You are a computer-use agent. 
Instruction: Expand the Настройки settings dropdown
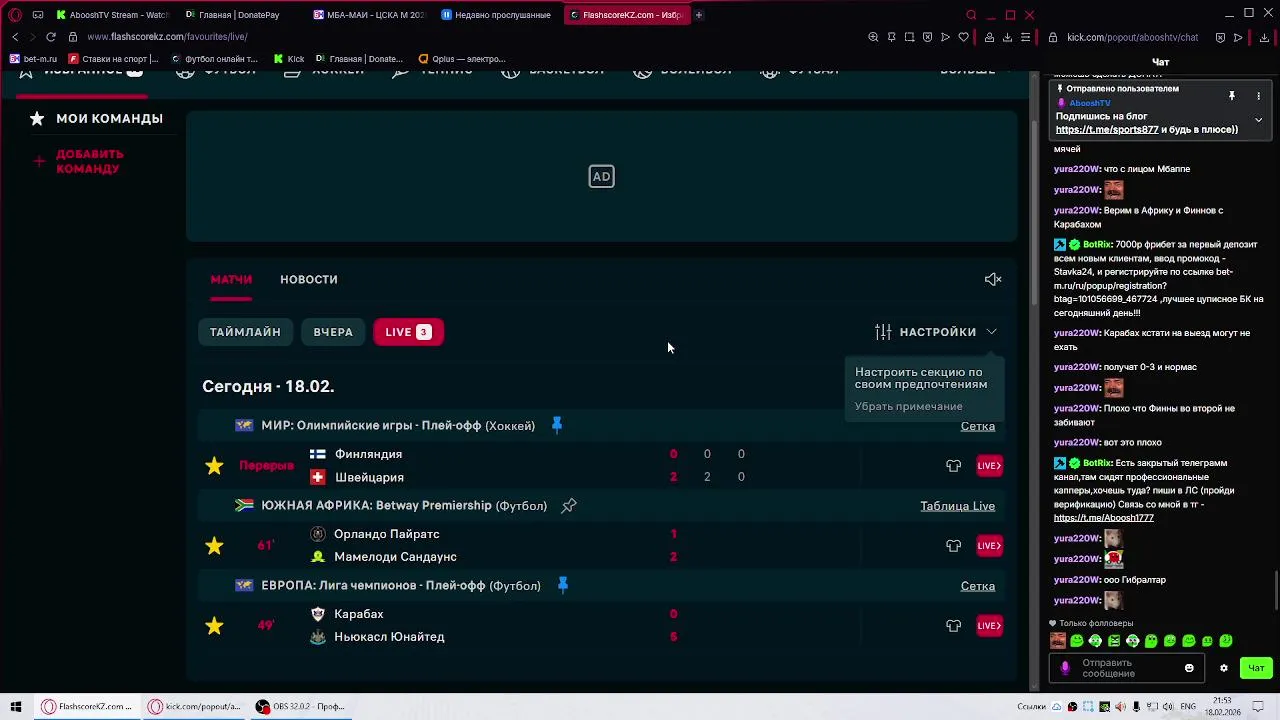[936, 332]
